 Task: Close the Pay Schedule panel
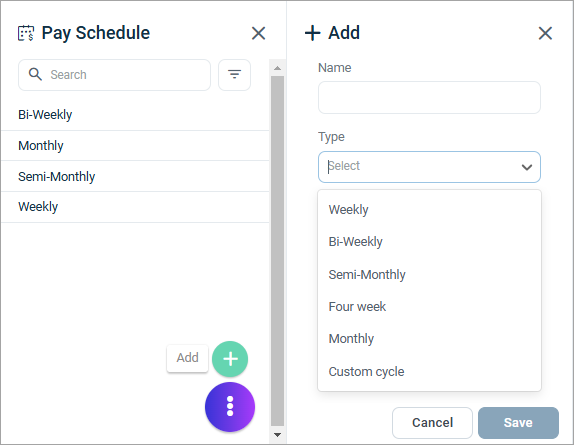258,33
